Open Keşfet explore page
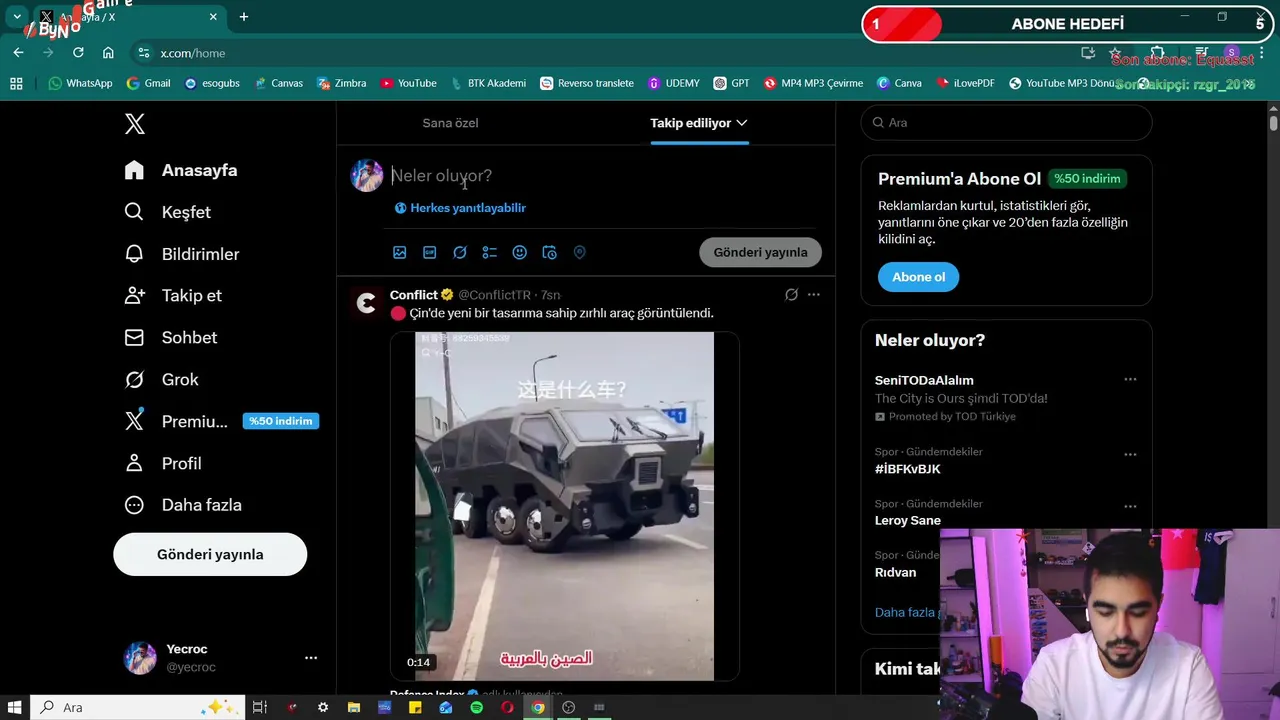This screenshot has width=1280, height=720. tap(168, 212)
